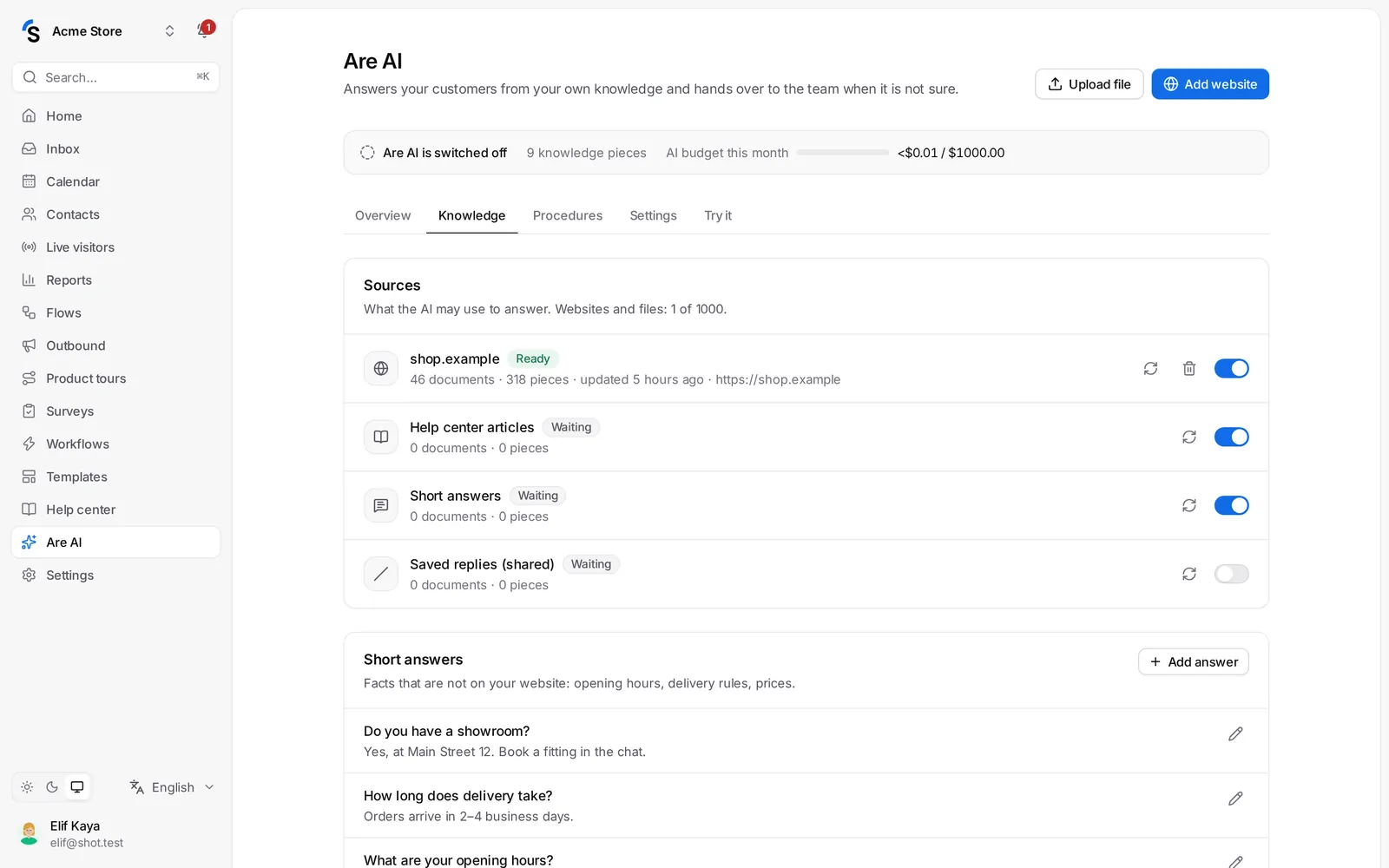Edit the showroom short answer
This screenshot has height=868, width=1389.
tap(1235, 734)
